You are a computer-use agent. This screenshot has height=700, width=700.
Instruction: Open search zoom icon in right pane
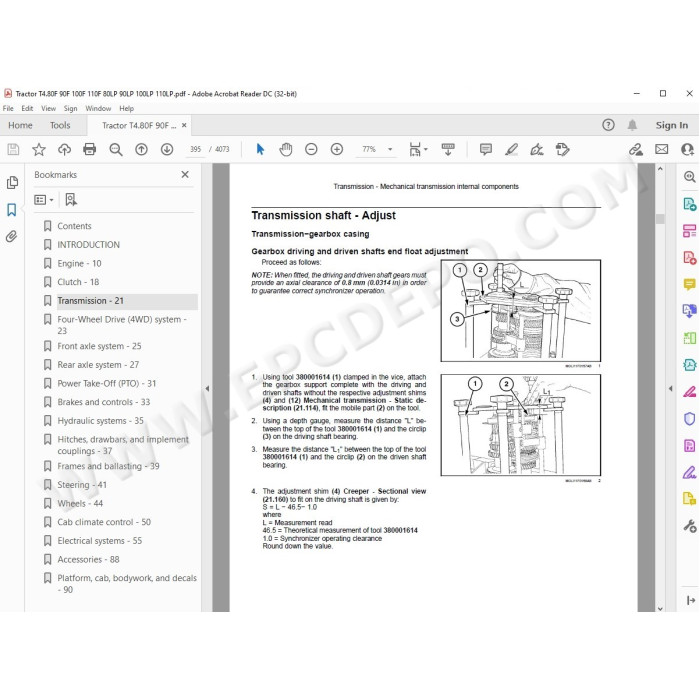(x=689, y=177)
